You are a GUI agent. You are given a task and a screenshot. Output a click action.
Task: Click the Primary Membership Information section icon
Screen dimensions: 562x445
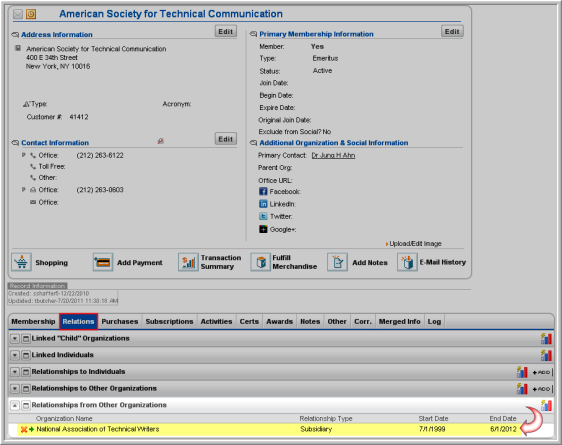point(253,34)
